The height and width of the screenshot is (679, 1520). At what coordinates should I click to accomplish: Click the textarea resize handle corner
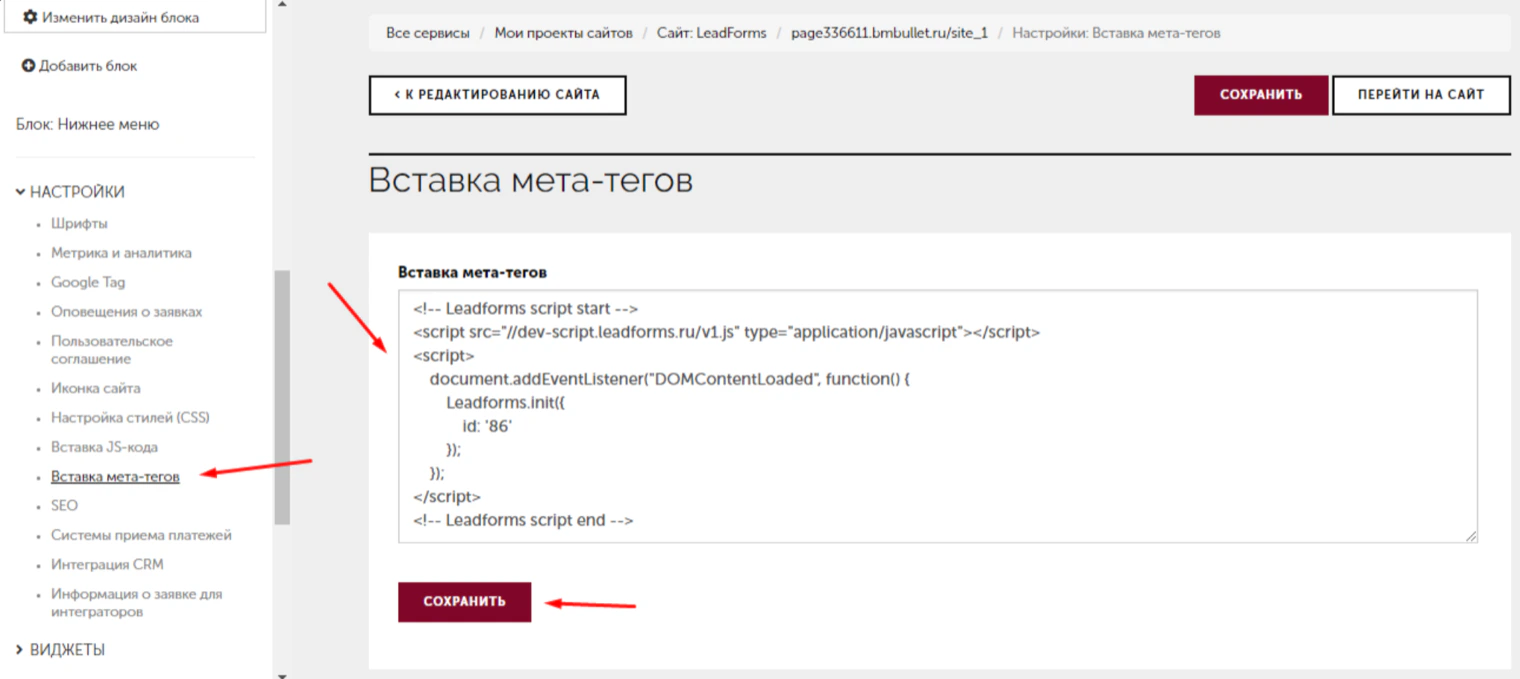1471,536
